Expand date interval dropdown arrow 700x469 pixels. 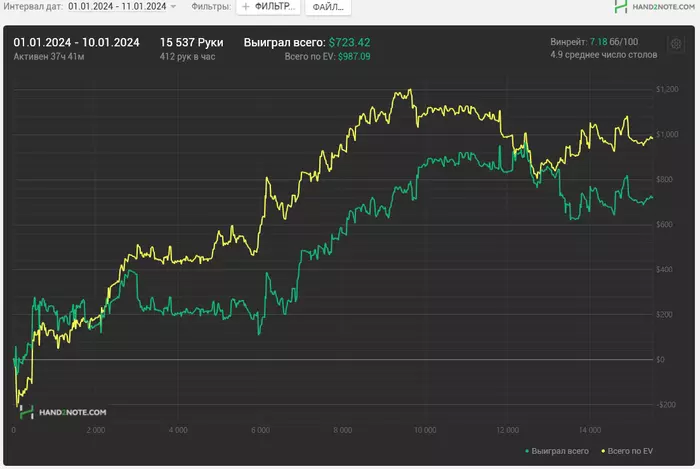(173, 7)
